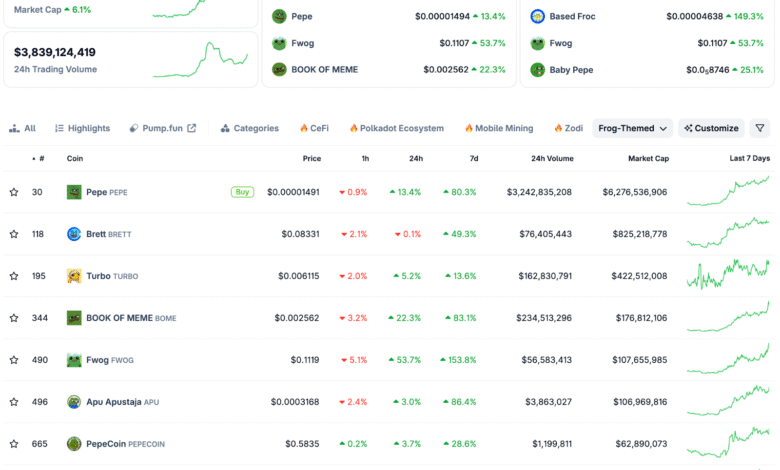Click the Brett coin logo
Image resolution: width=780 pixels, height=470 pixels.
74,234
